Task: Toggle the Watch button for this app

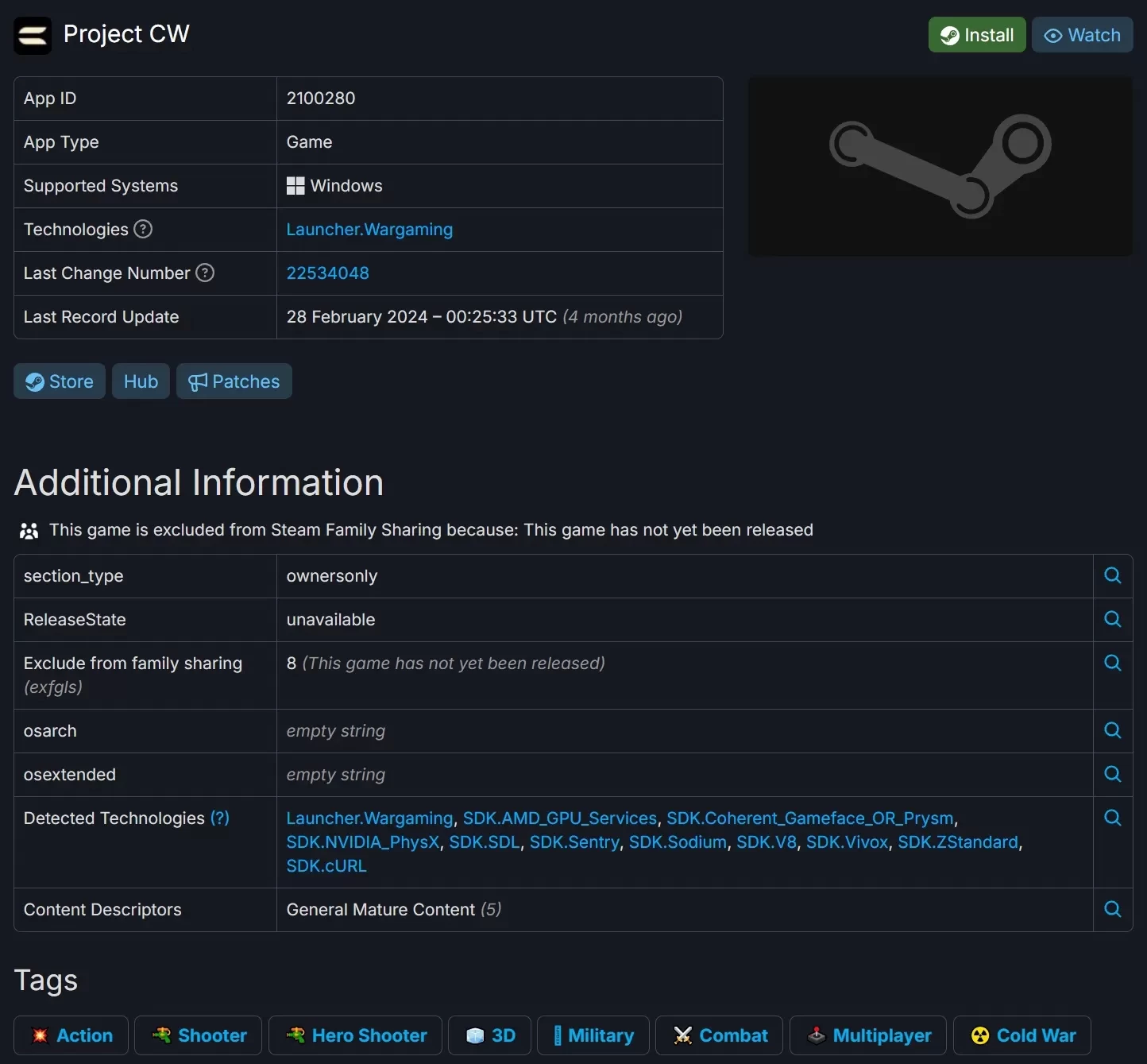Action: [x=1082, y=35]
